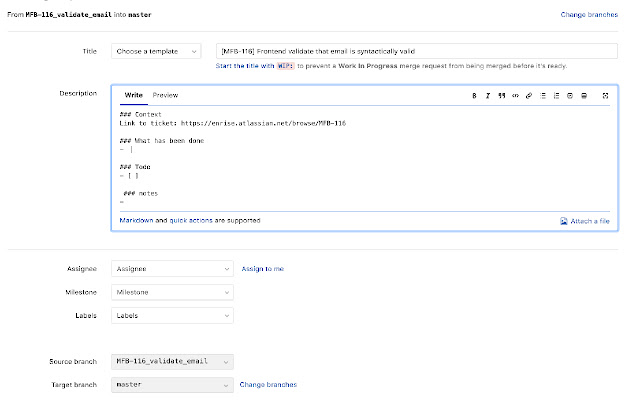Viewport: 640px width, 400px height.
Task: Open the Target branch master dropdown
Action: [x=172, y=385]
